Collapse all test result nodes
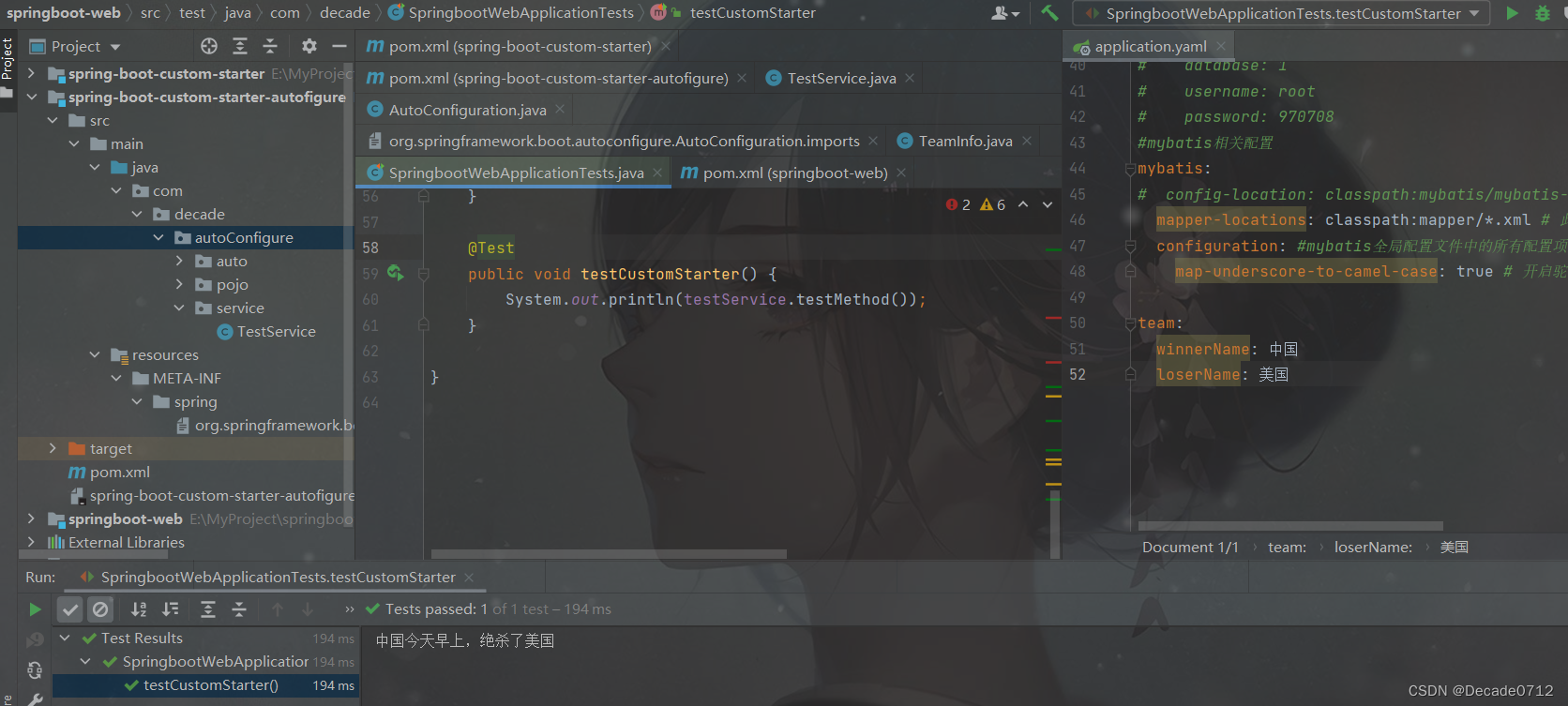This screenshot has height=706, width=1568. (x=239, y=609)
